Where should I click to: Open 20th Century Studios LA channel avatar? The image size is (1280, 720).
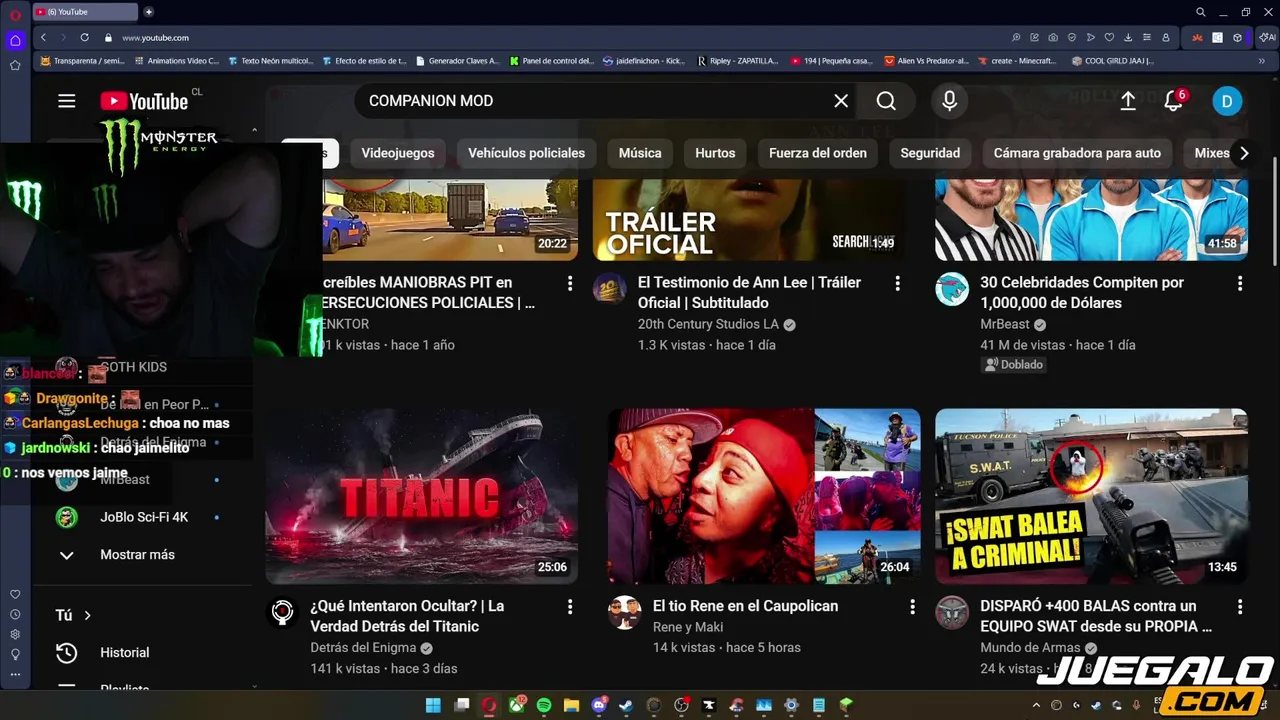coord(610,288)
